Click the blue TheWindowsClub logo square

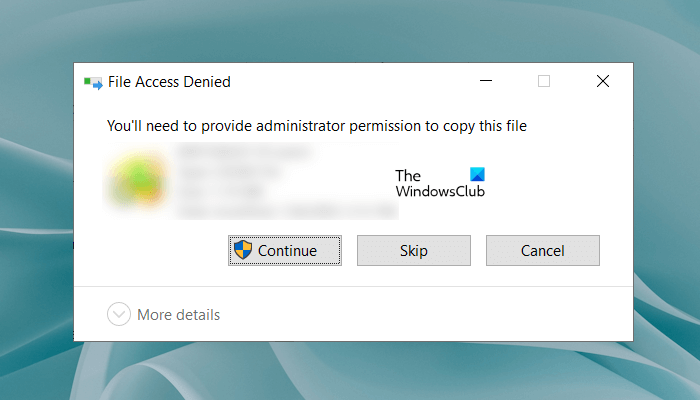477,174
